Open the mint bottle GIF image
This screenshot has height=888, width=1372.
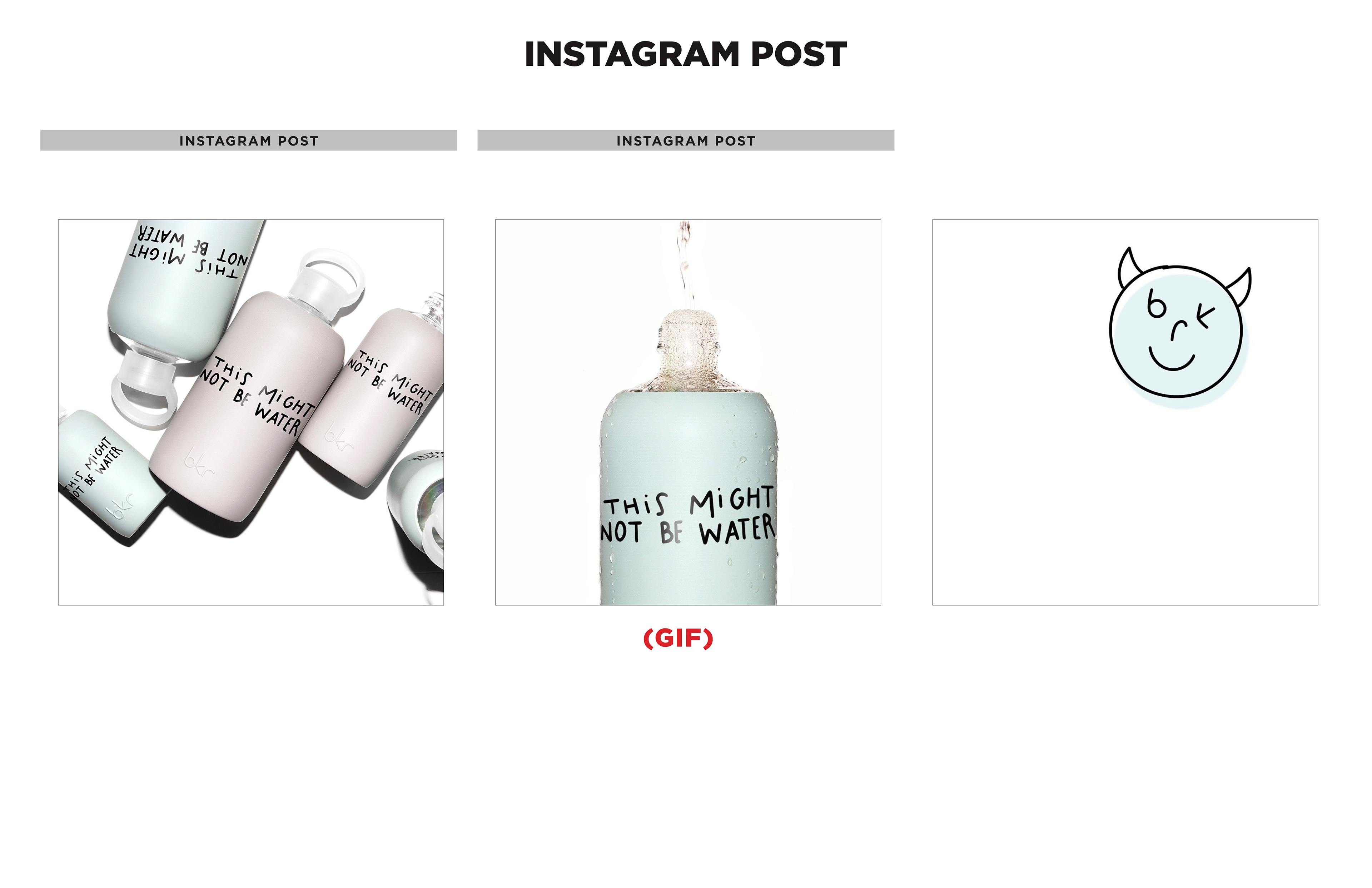click(688, 412)
